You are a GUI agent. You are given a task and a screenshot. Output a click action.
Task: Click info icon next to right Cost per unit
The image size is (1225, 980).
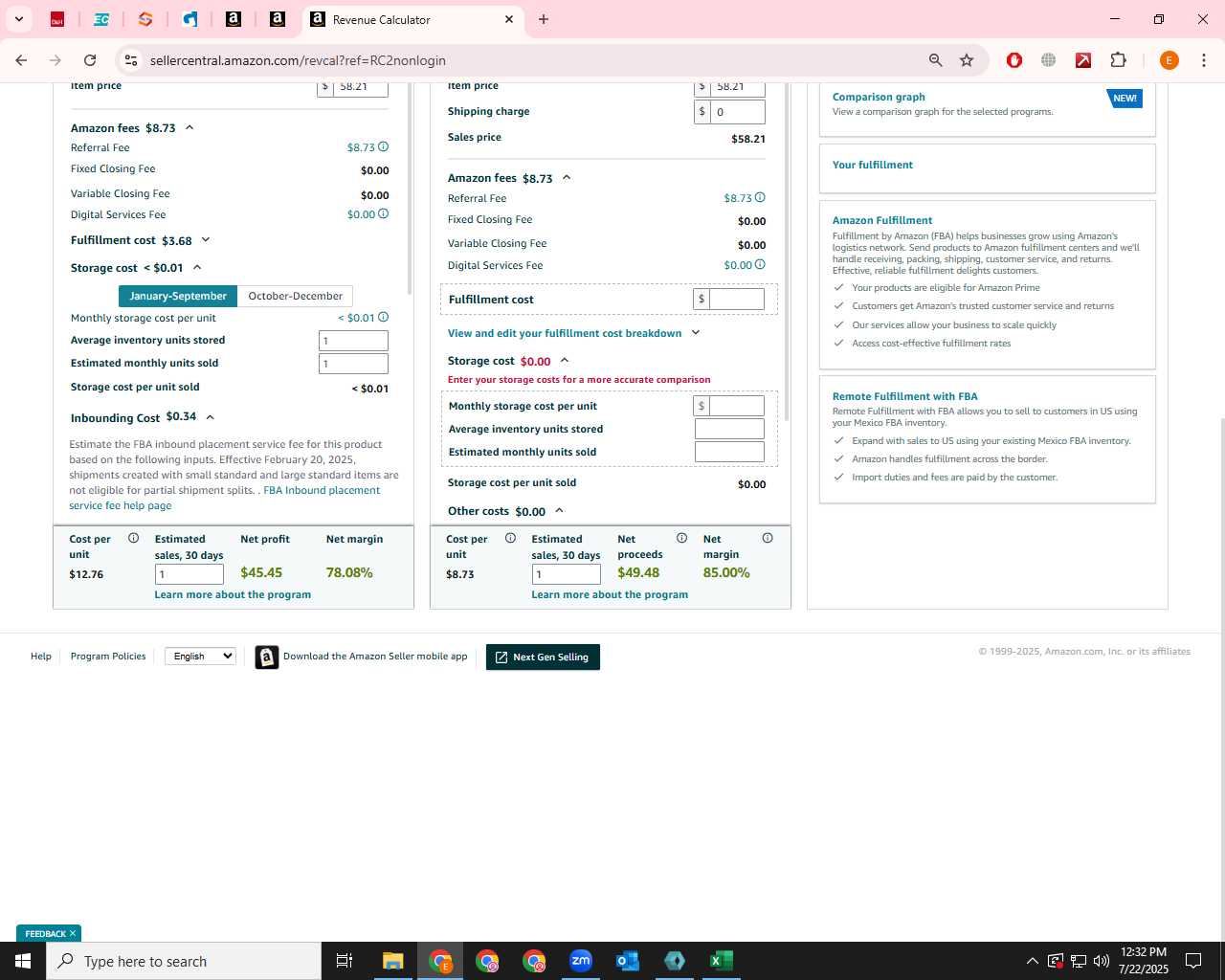point(510,538)
